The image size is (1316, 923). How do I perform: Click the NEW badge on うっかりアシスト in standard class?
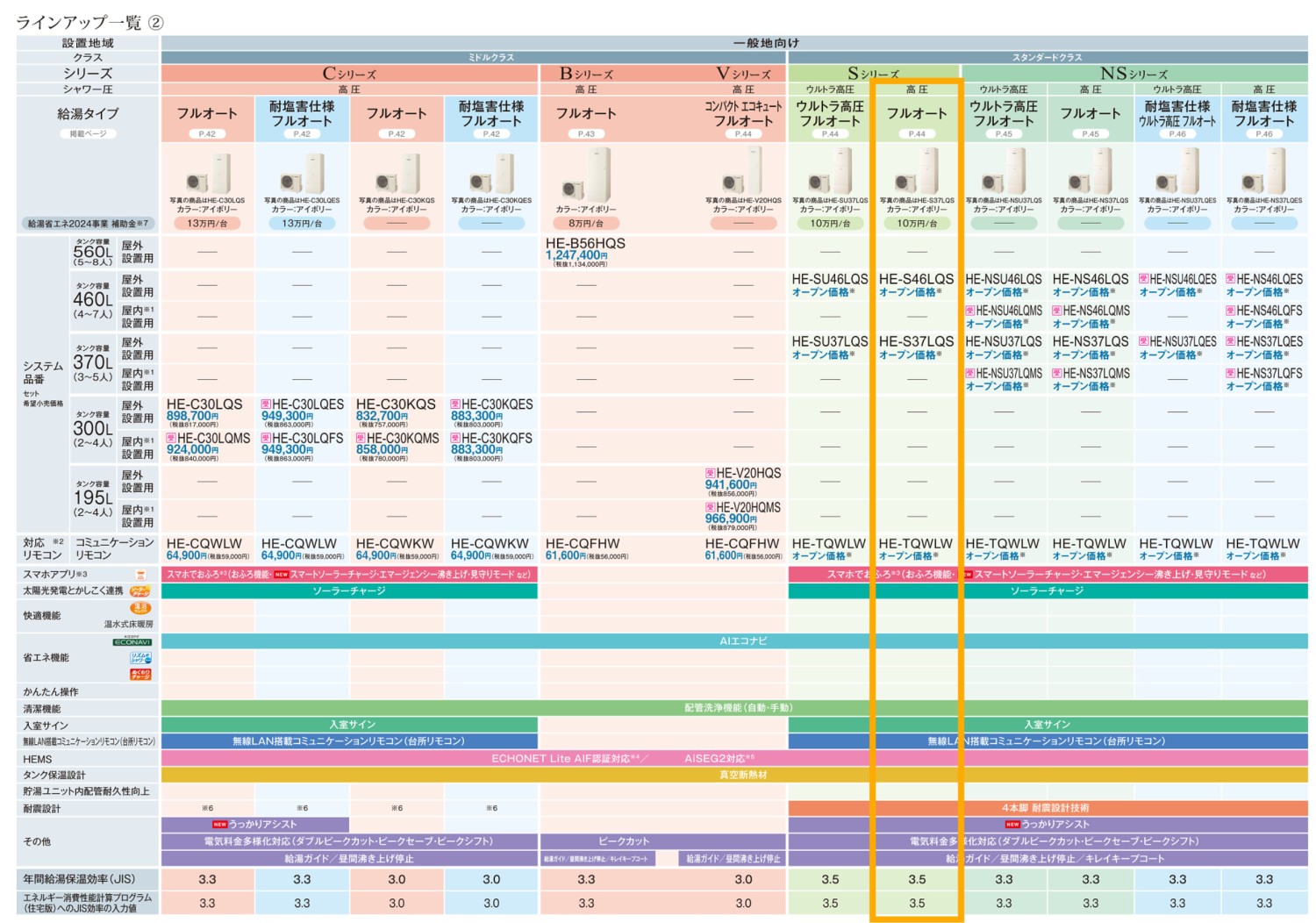point(1012,825)
